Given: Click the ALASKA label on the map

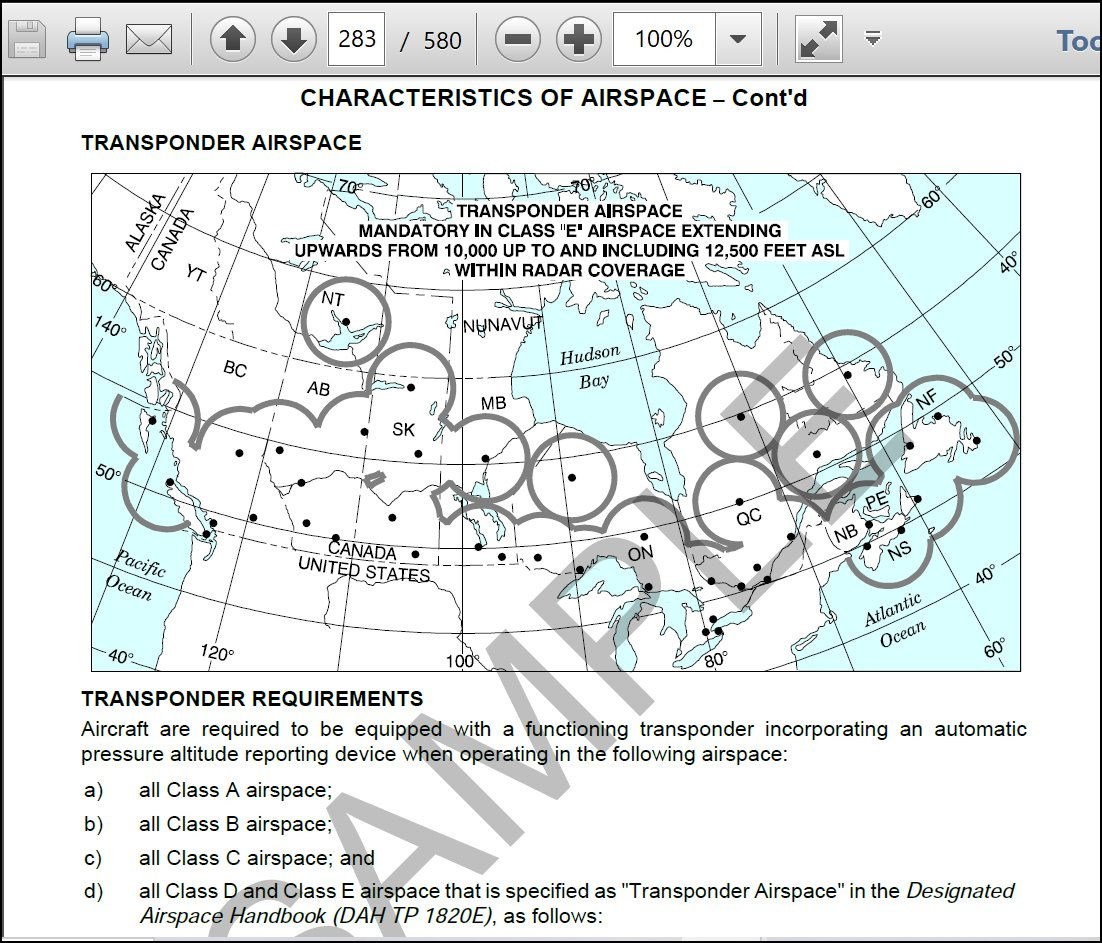Looking at the screenshot, I should click(145, 223).
